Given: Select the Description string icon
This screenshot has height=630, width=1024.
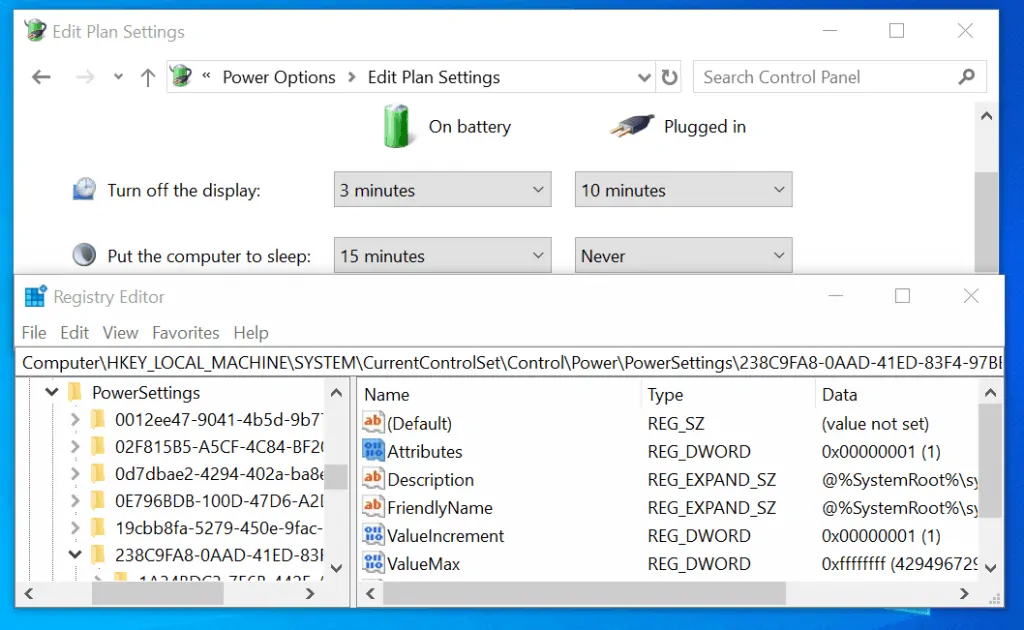Looking at the screenshot, I should [x=373, y=479].
